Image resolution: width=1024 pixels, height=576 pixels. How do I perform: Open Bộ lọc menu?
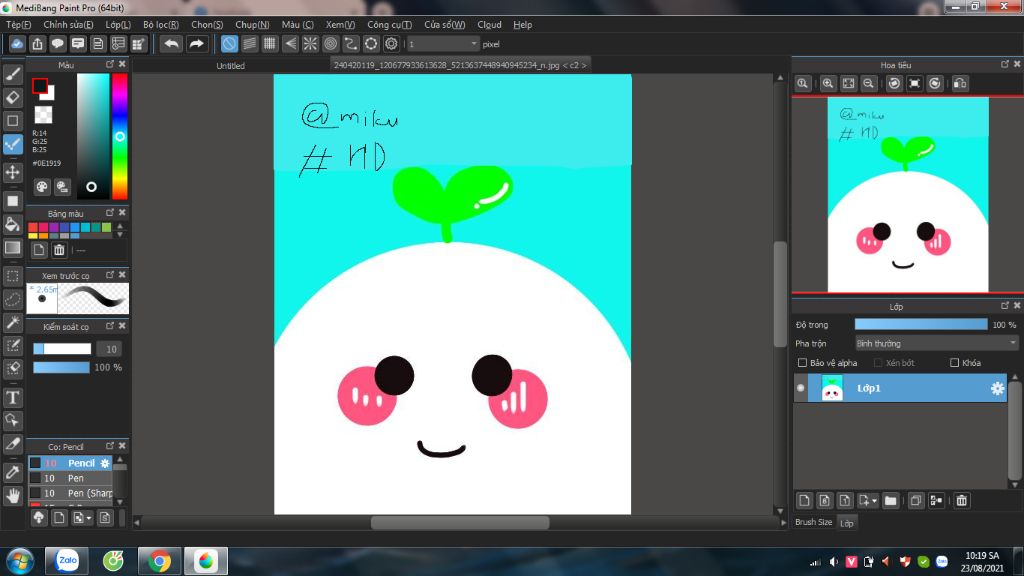tap(161, 25)
